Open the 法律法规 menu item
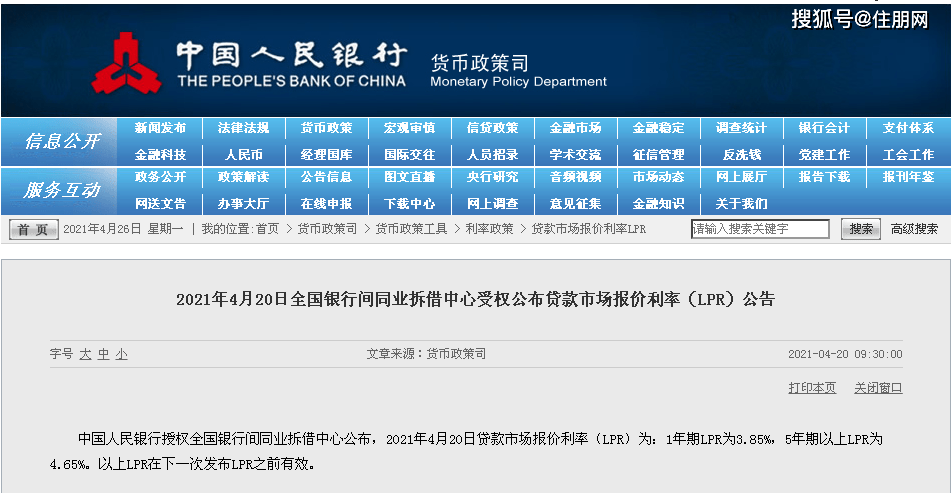The width and height of the screenshot is (952, 493). pyautogui.click(x=243, y=128)
